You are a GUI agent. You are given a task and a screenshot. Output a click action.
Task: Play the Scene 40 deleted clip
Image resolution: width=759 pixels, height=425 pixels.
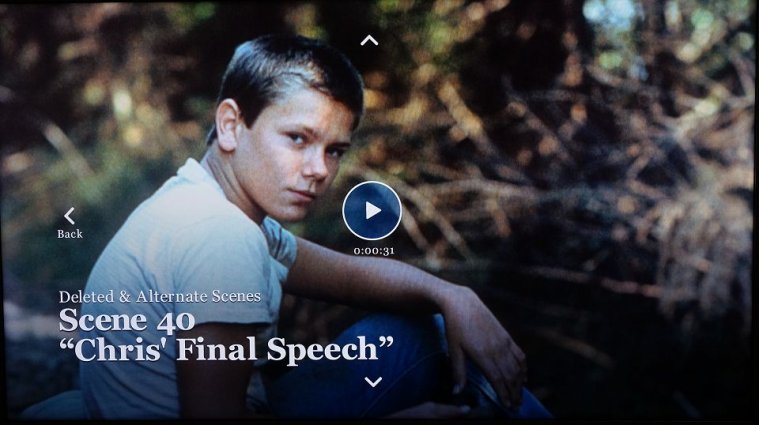point(372,211)
